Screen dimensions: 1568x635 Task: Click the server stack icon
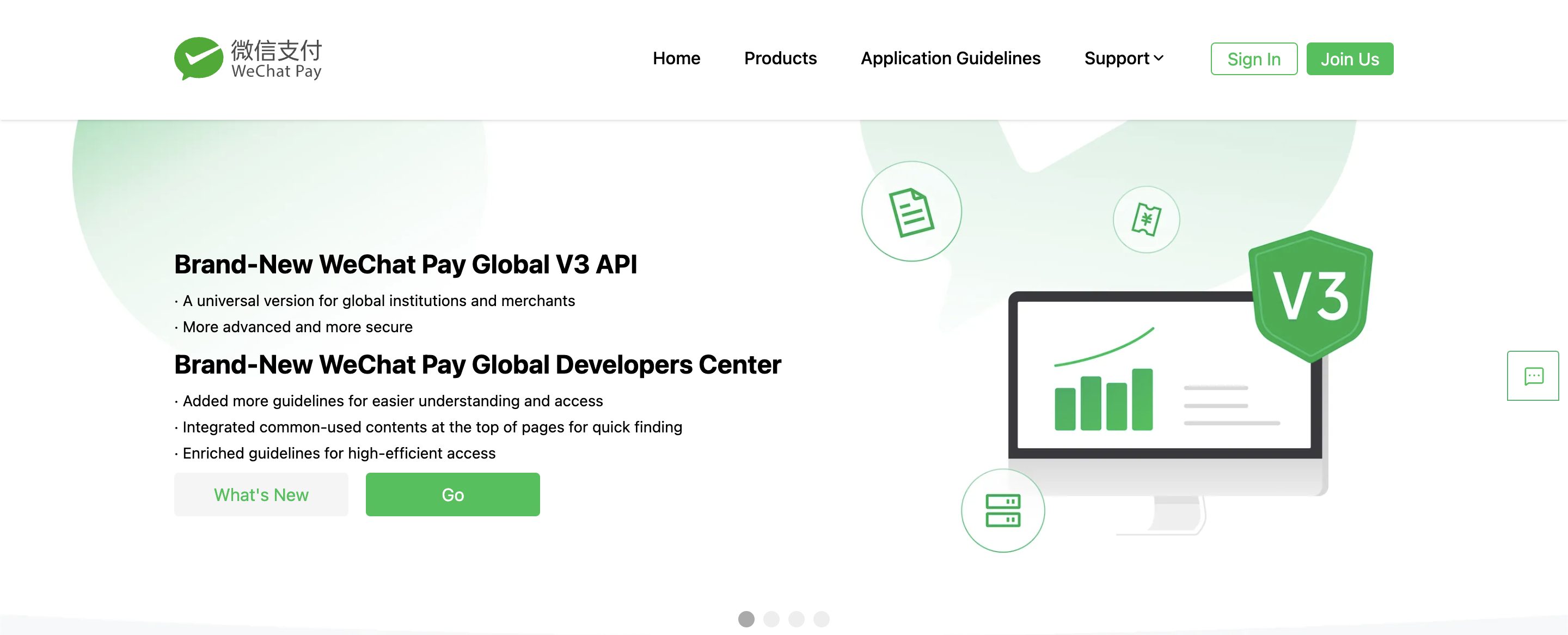tap(1002, 510)
